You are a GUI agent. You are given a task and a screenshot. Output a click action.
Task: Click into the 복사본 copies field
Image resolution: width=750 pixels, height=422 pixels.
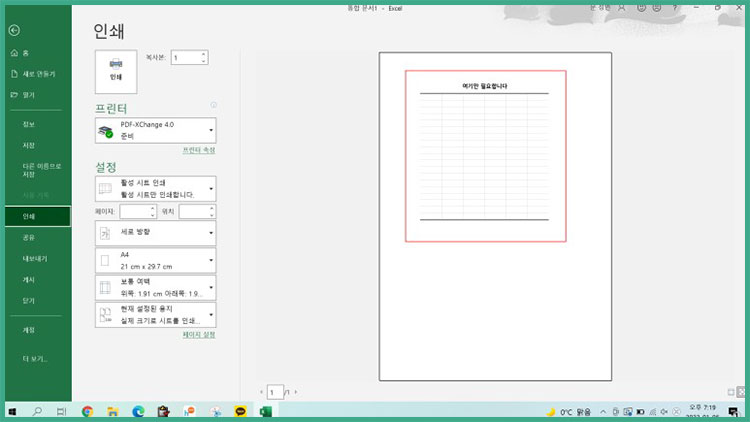click(185, 57)
